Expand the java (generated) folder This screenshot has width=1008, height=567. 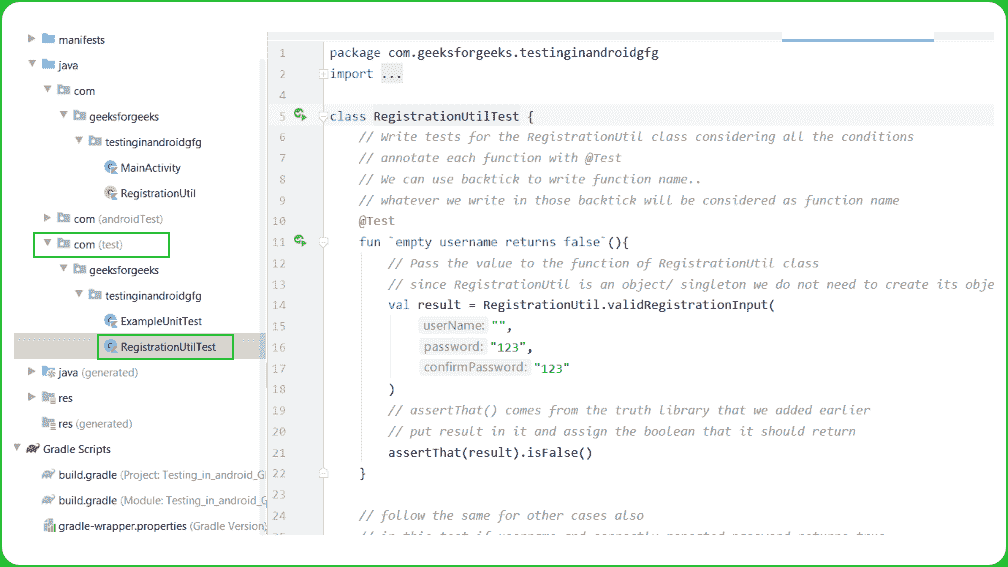[32, 372]
